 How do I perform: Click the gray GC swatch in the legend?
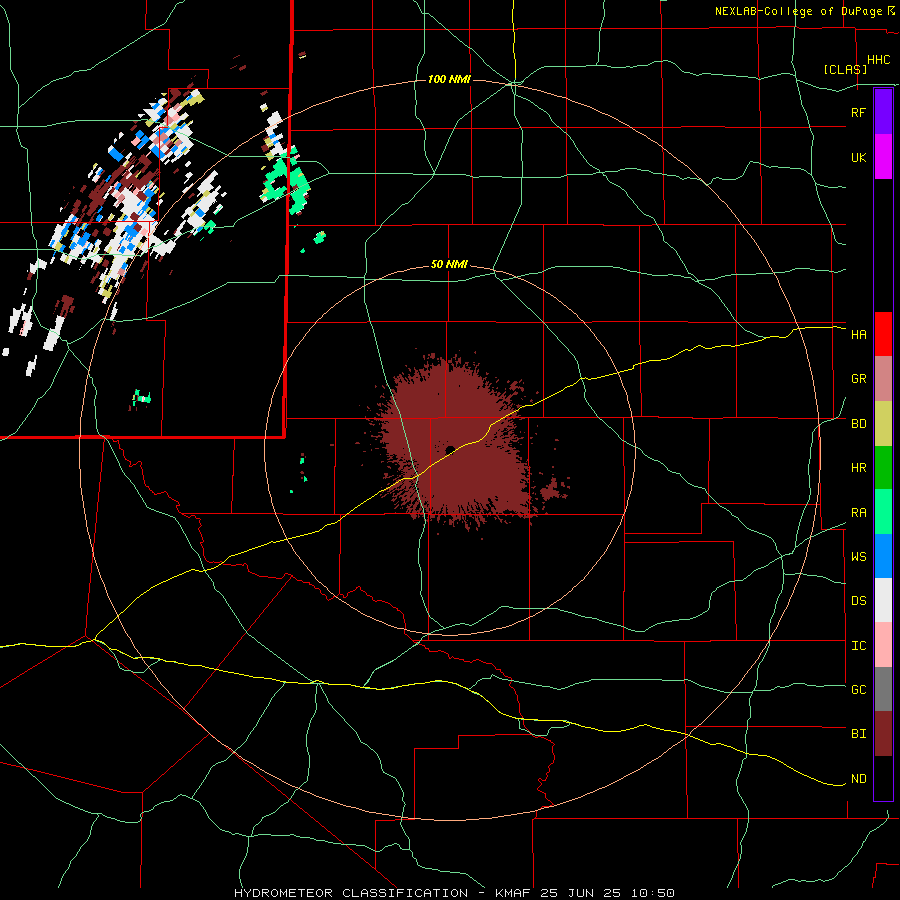click(x=883, y=689)
